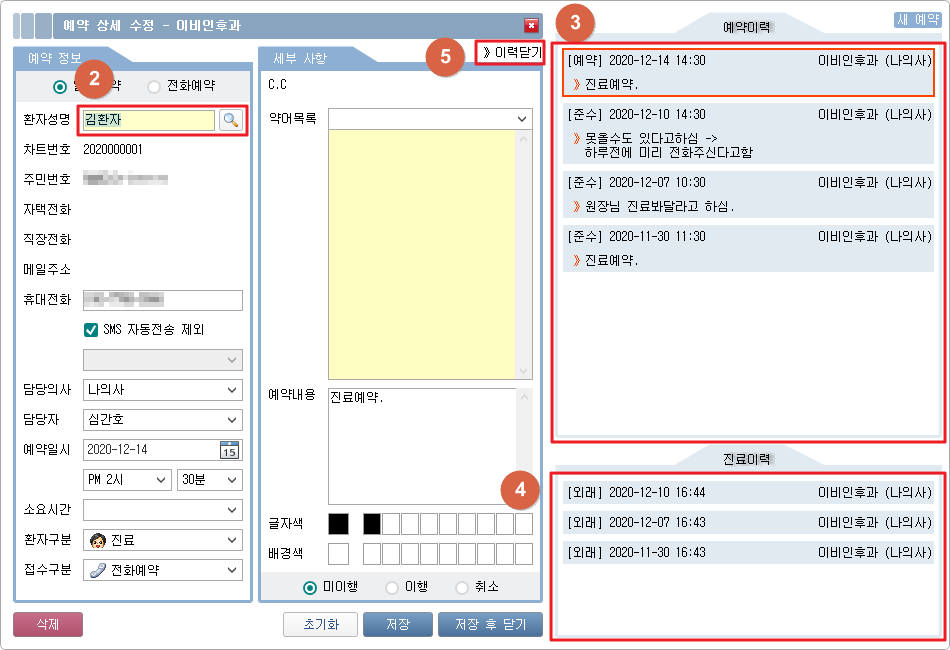Click the current 배경색 white swatch
Viewport: 950px width, 650px height.
(338, 553)
